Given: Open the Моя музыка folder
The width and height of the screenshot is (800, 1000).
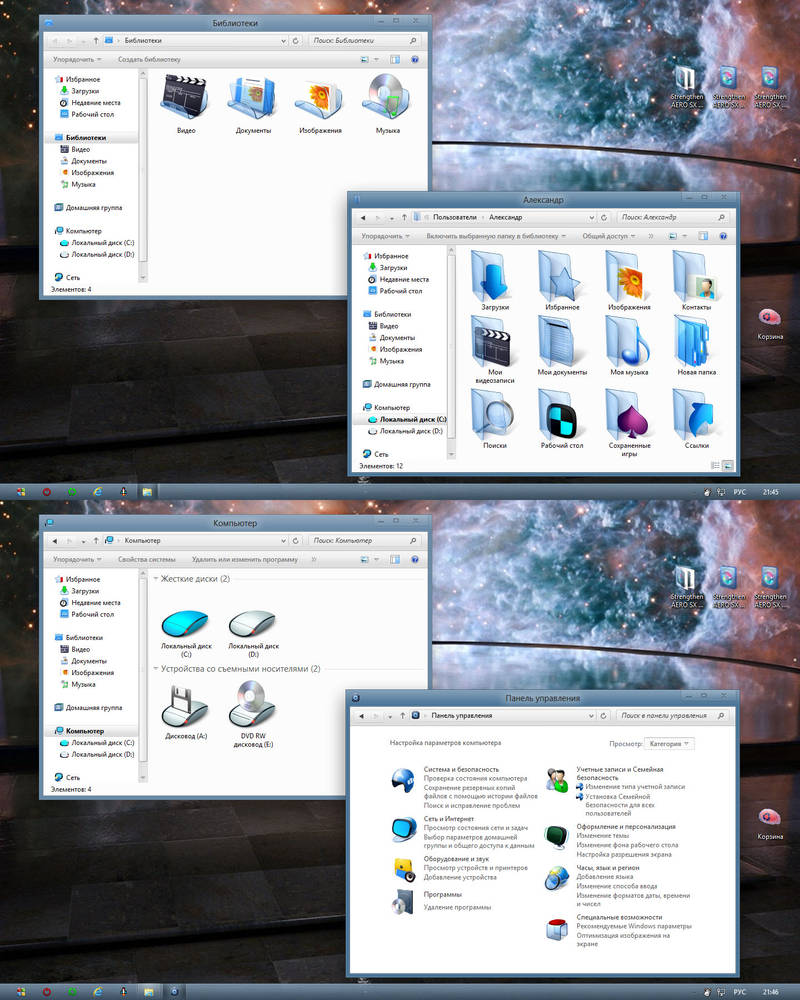Looking at the screenshot, I should [628, 345].
